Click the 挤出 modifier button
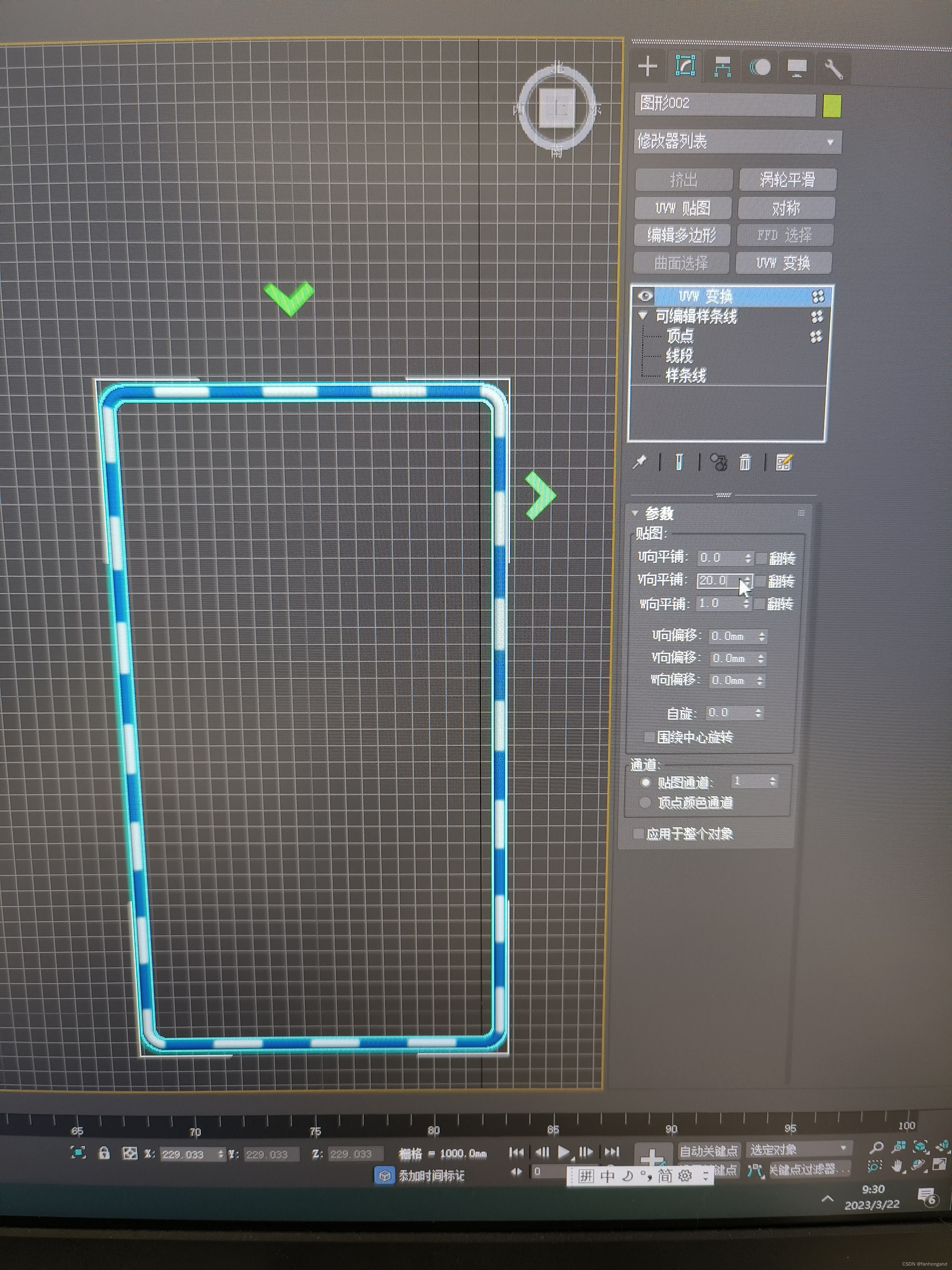Viewport: 952px width, 1270px height. pyautogui.click(x=683, y=180)
